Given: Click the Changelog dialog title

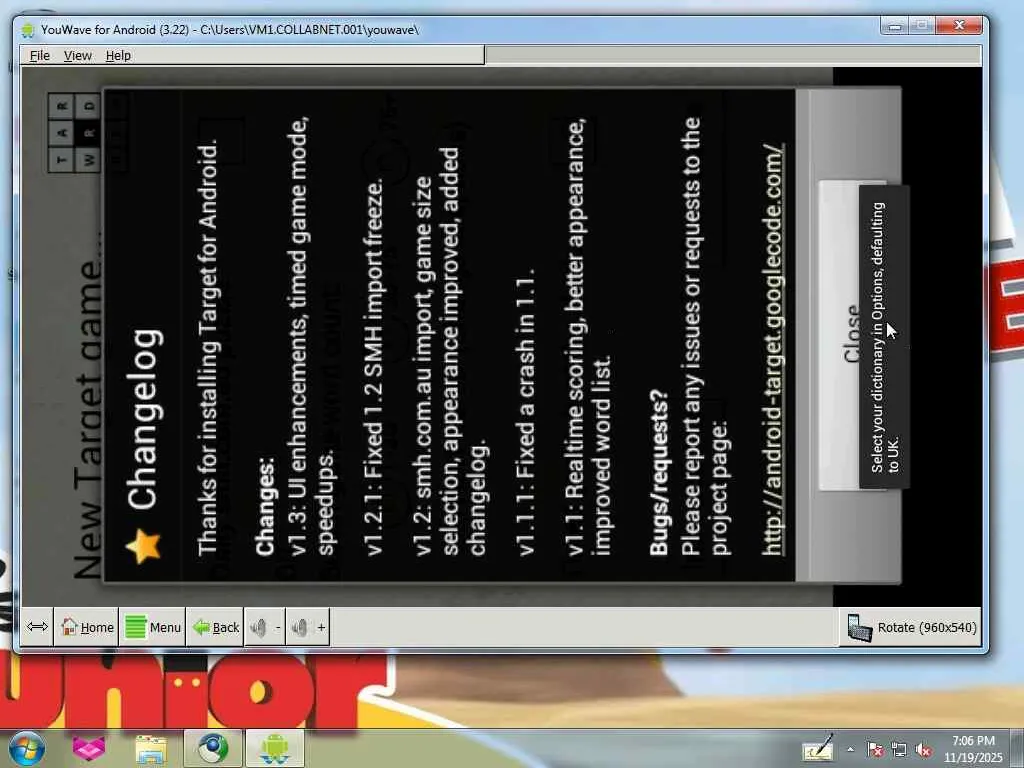Looking at the screenshot, I should click(x=144, y=419).
